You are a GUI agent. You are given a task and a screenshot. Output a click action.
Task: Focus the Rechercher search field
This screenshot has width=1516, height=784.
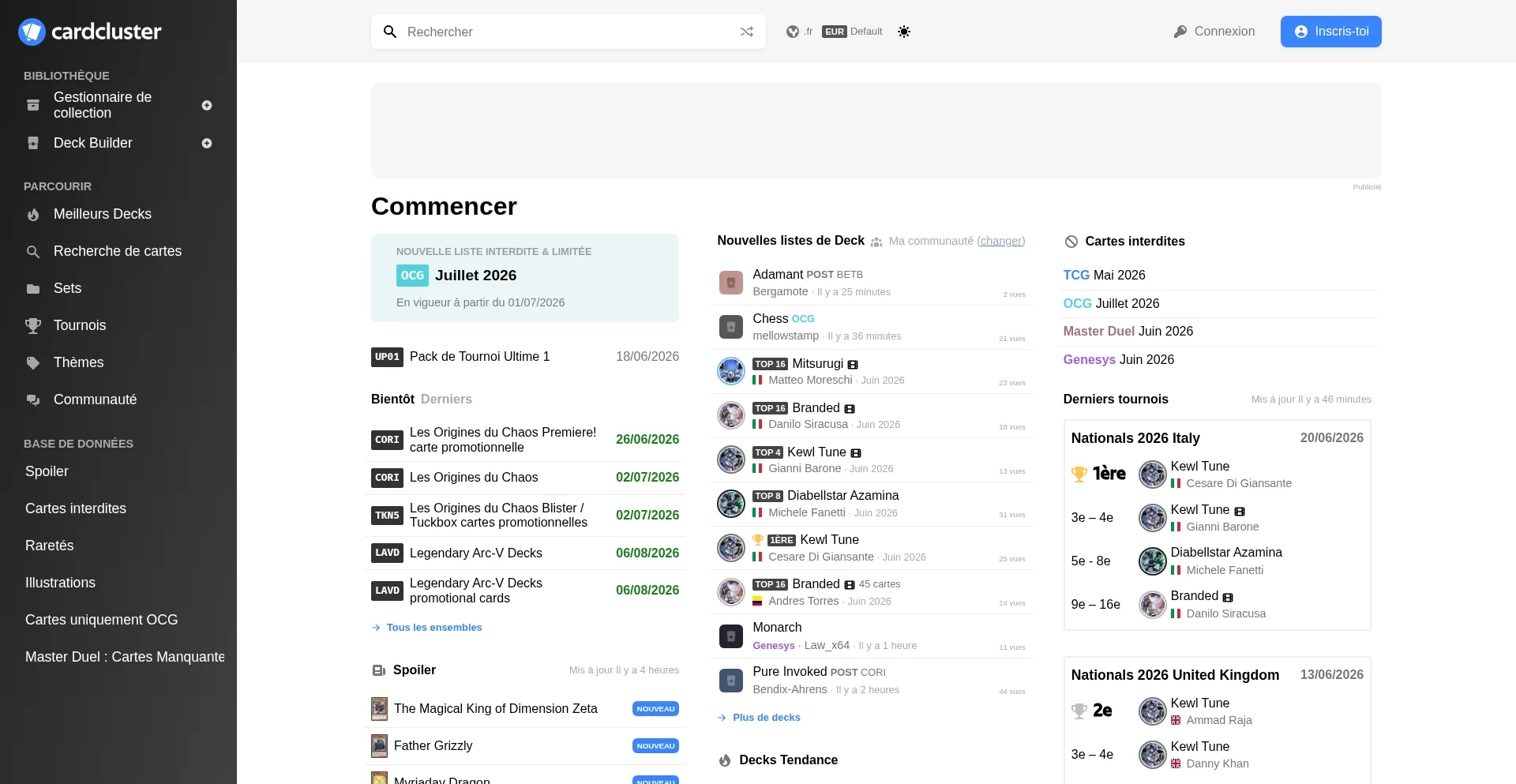[x=568, y=32]
